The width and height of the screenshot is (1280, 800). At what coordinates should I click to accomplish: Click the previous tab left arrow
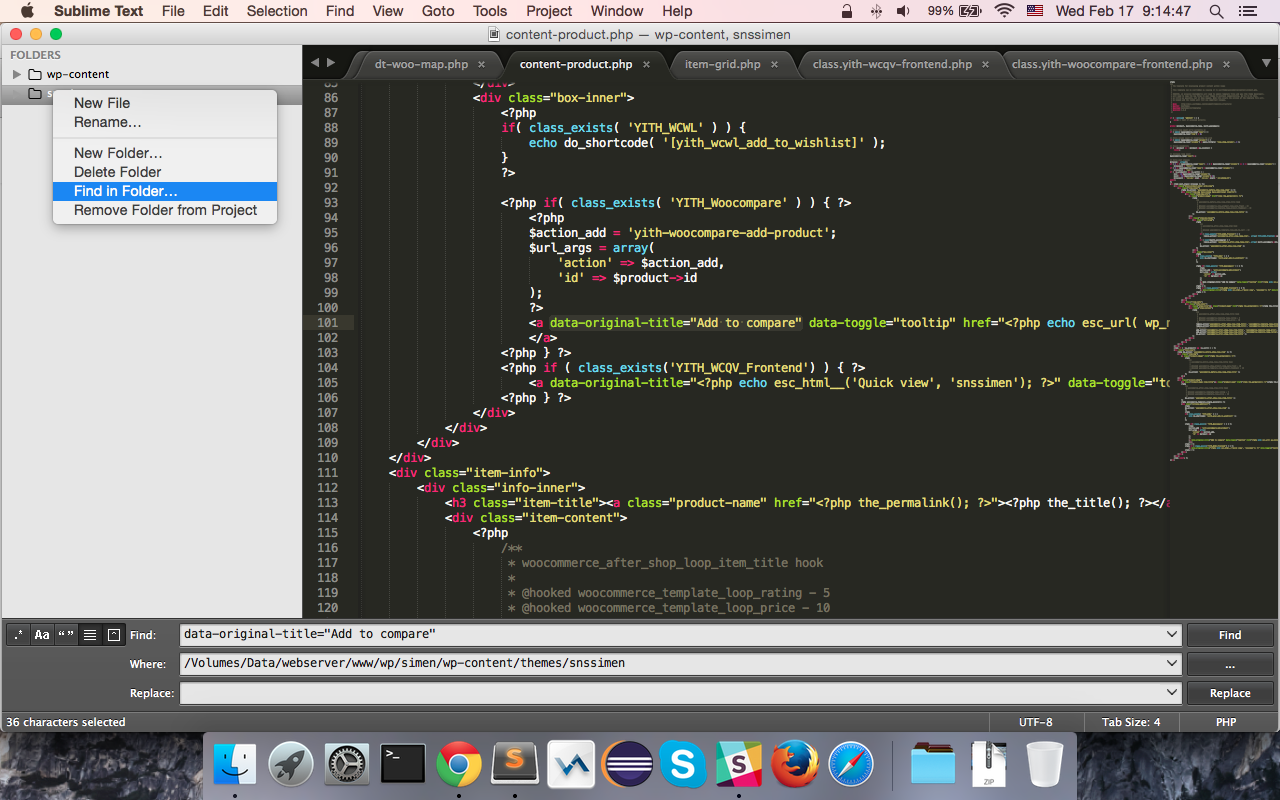[x=315, y=63]
